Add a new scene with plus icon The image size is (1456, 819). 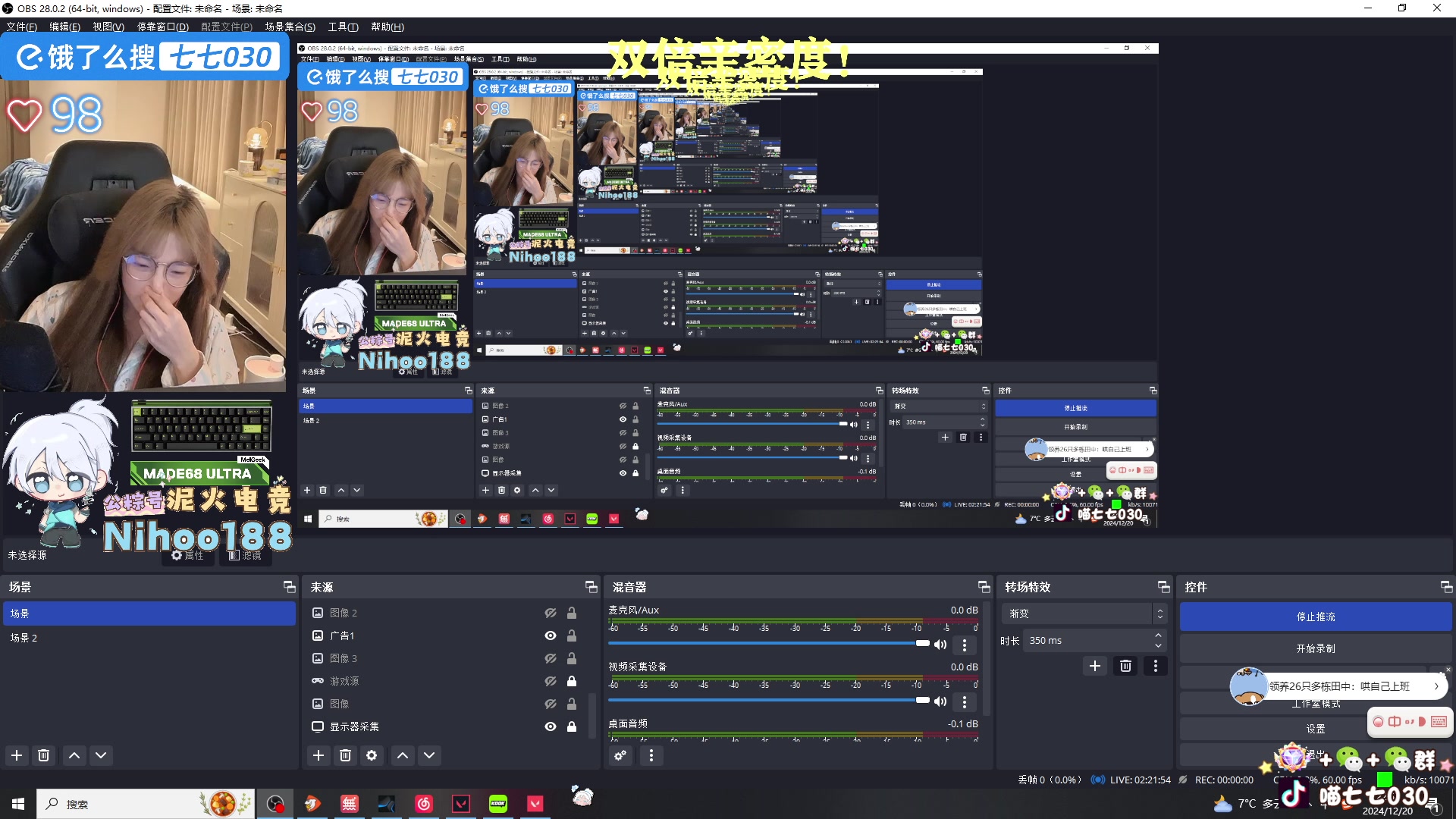[17, 755]
